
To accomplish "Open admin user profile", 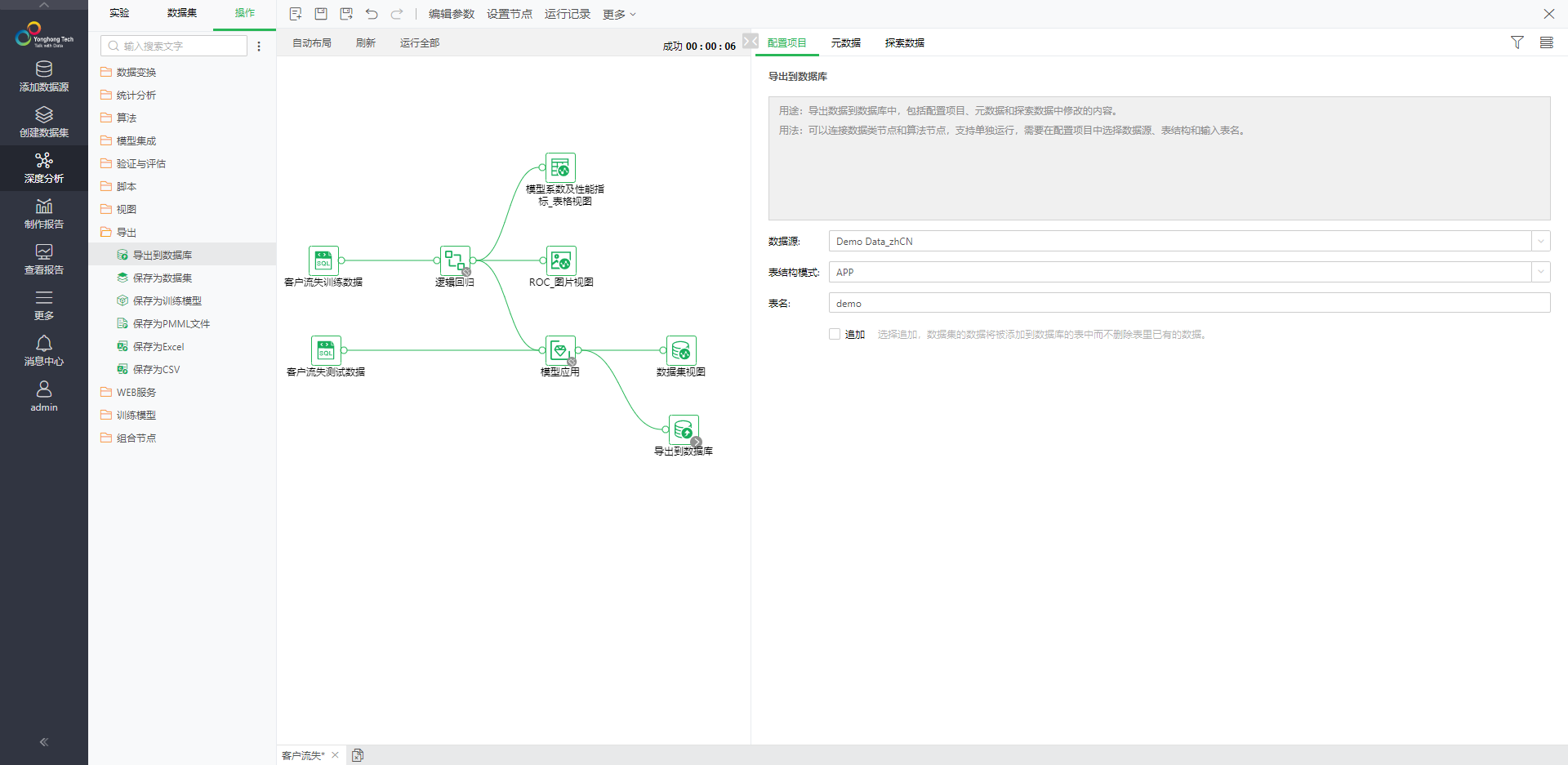I will (x=44, y=397).
